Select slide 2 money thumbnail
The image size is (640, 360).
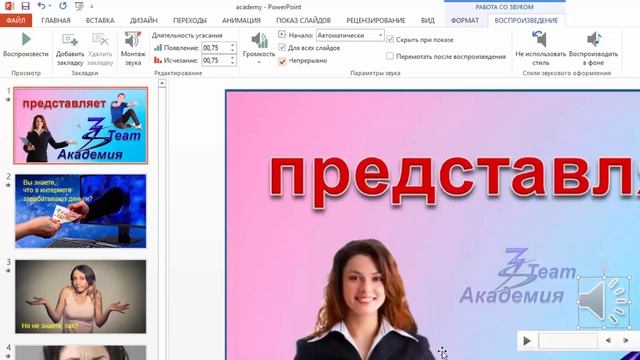81,211
